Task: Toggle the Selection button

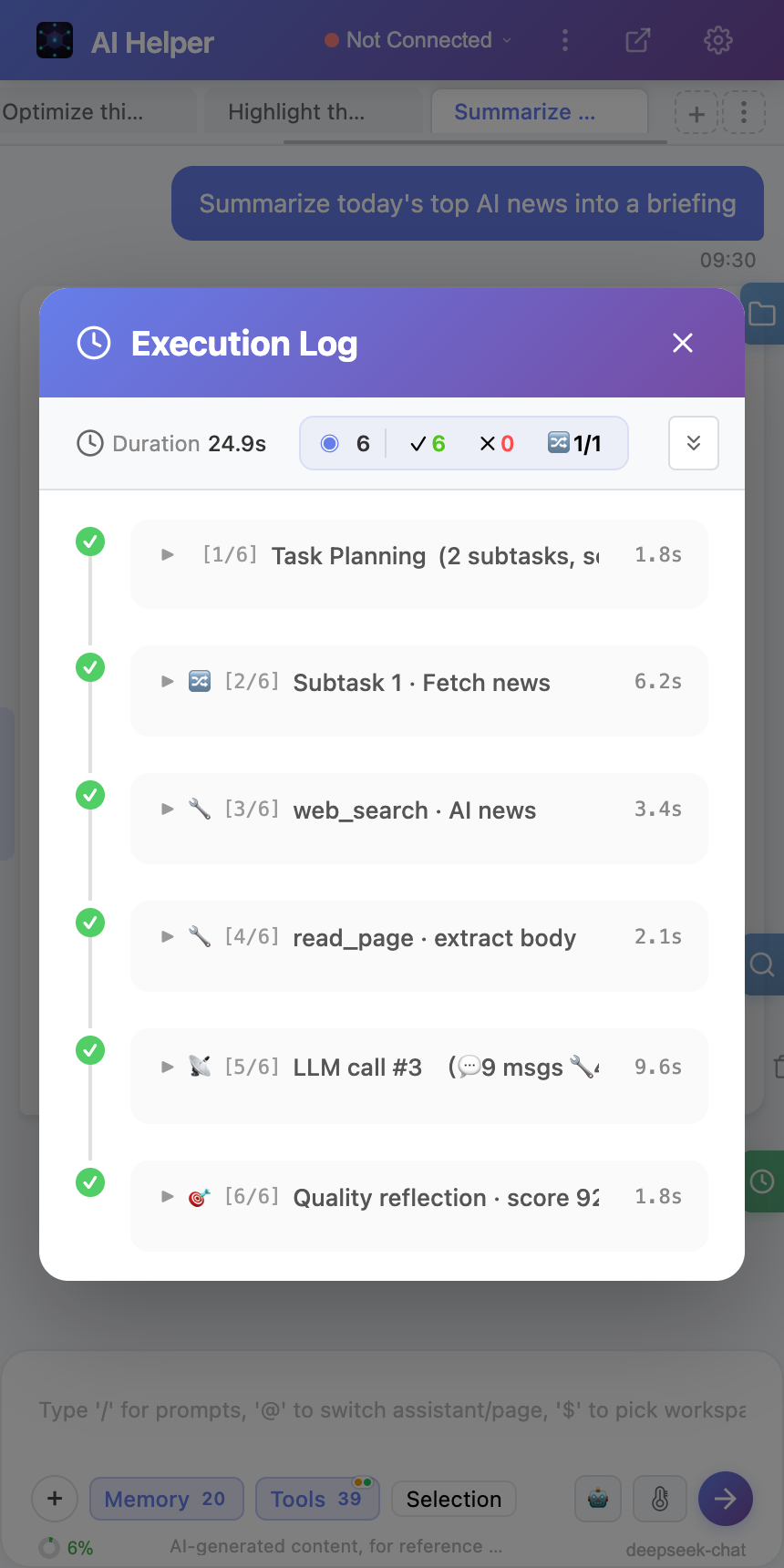Action: (x=454, y=1499)
